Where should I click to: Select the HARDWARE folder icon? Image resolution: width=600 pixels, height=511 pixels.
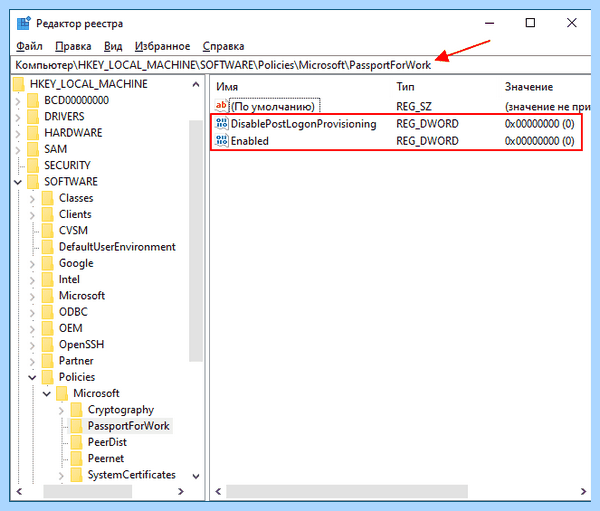coord(33,133)
